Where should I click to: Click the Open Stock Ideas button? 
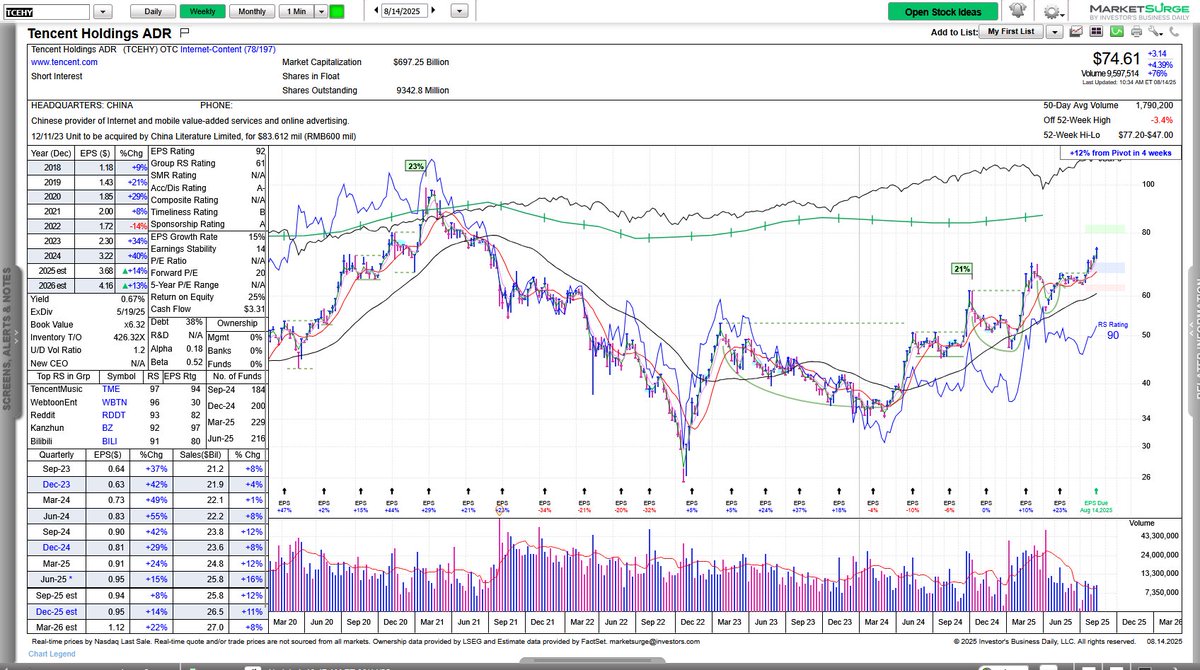pos(941,11)
